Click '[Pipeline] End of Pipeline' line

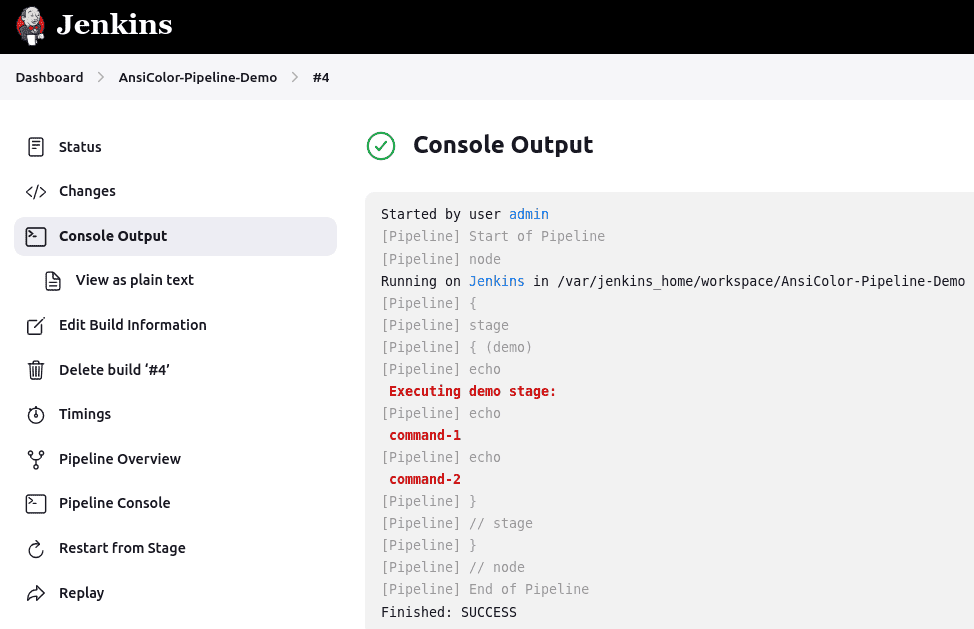[485, 589]
